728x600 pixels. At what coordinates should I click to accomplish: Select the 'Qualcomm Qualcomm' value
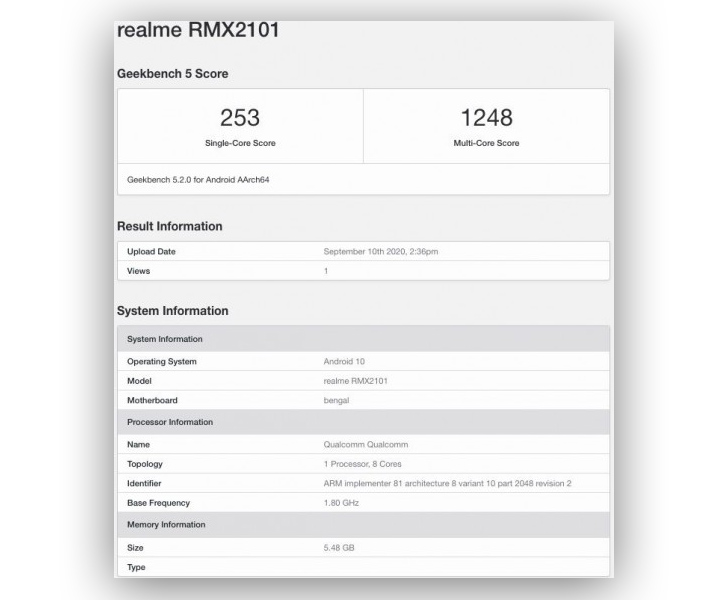366,445
